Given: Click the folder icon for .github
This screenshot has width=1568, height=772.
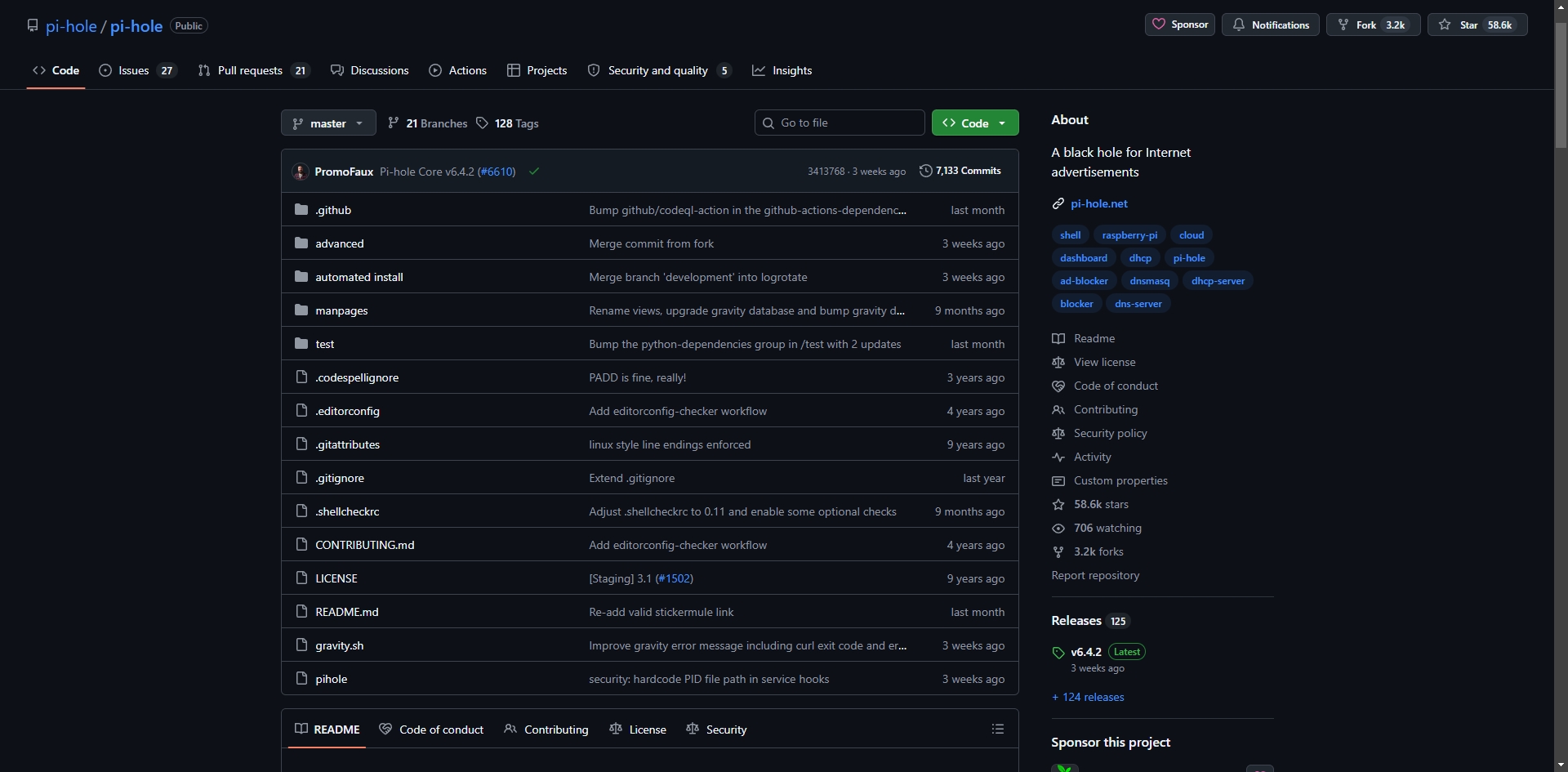Looking at the screenshot, I should pyautogui.click(x=301, y=210).
